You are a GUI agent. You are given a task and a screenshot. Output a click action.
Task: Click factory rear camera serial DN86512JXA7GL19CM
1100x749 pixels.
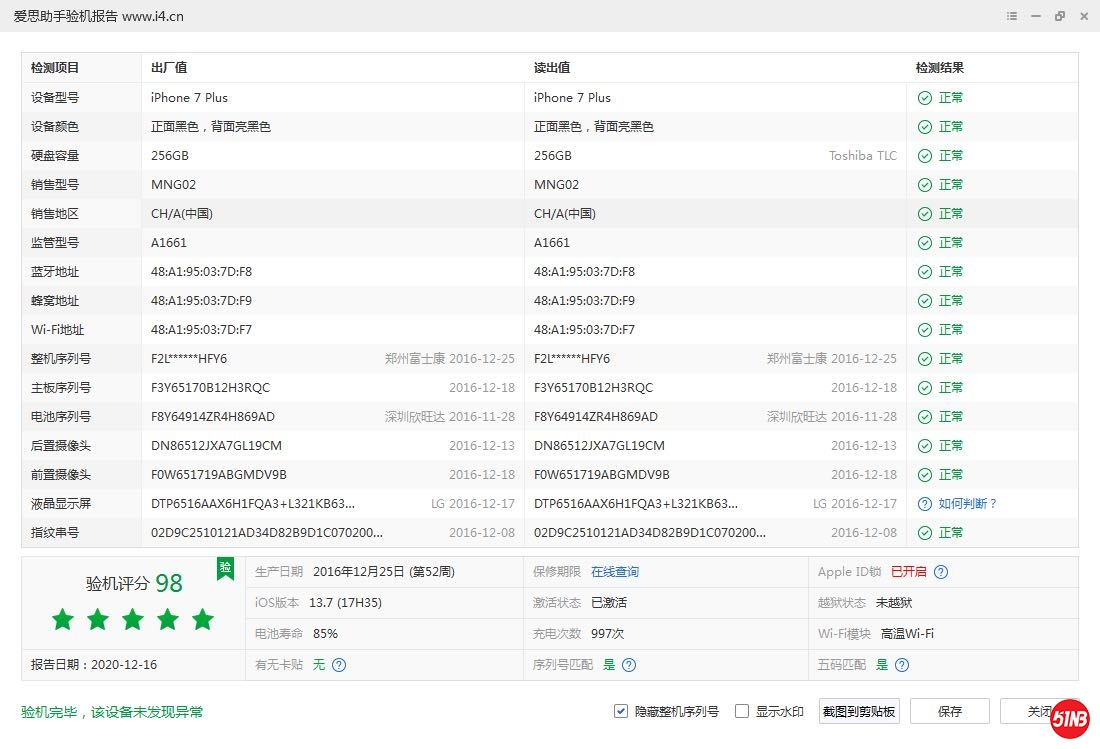pos(216,446)
